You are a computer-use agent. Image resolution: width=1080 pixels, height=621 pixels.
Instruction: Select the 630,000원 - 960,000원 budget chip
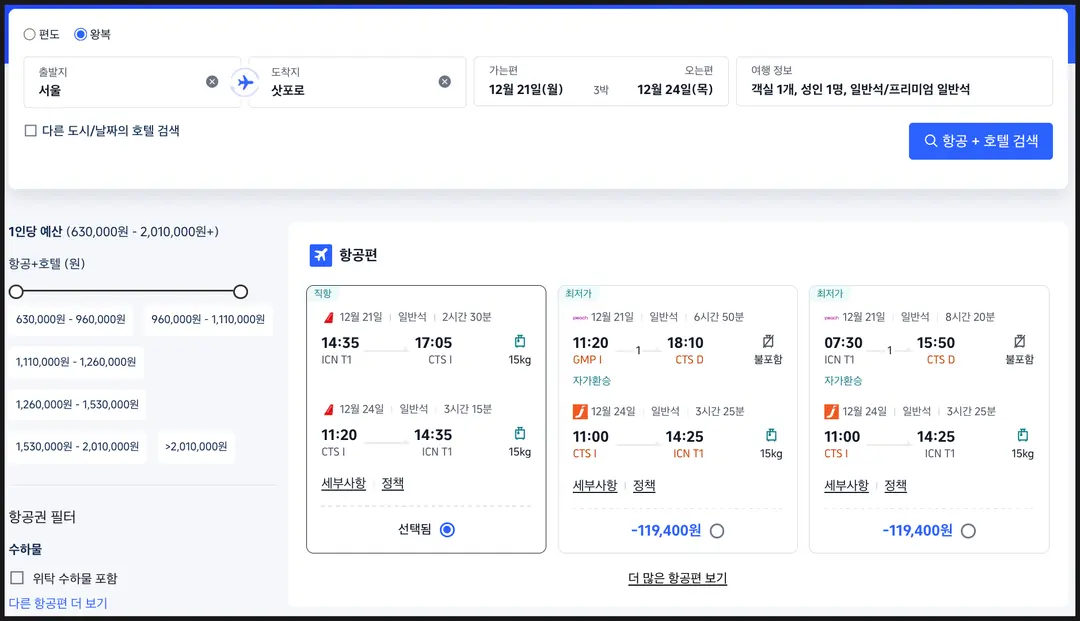[71, 319]
